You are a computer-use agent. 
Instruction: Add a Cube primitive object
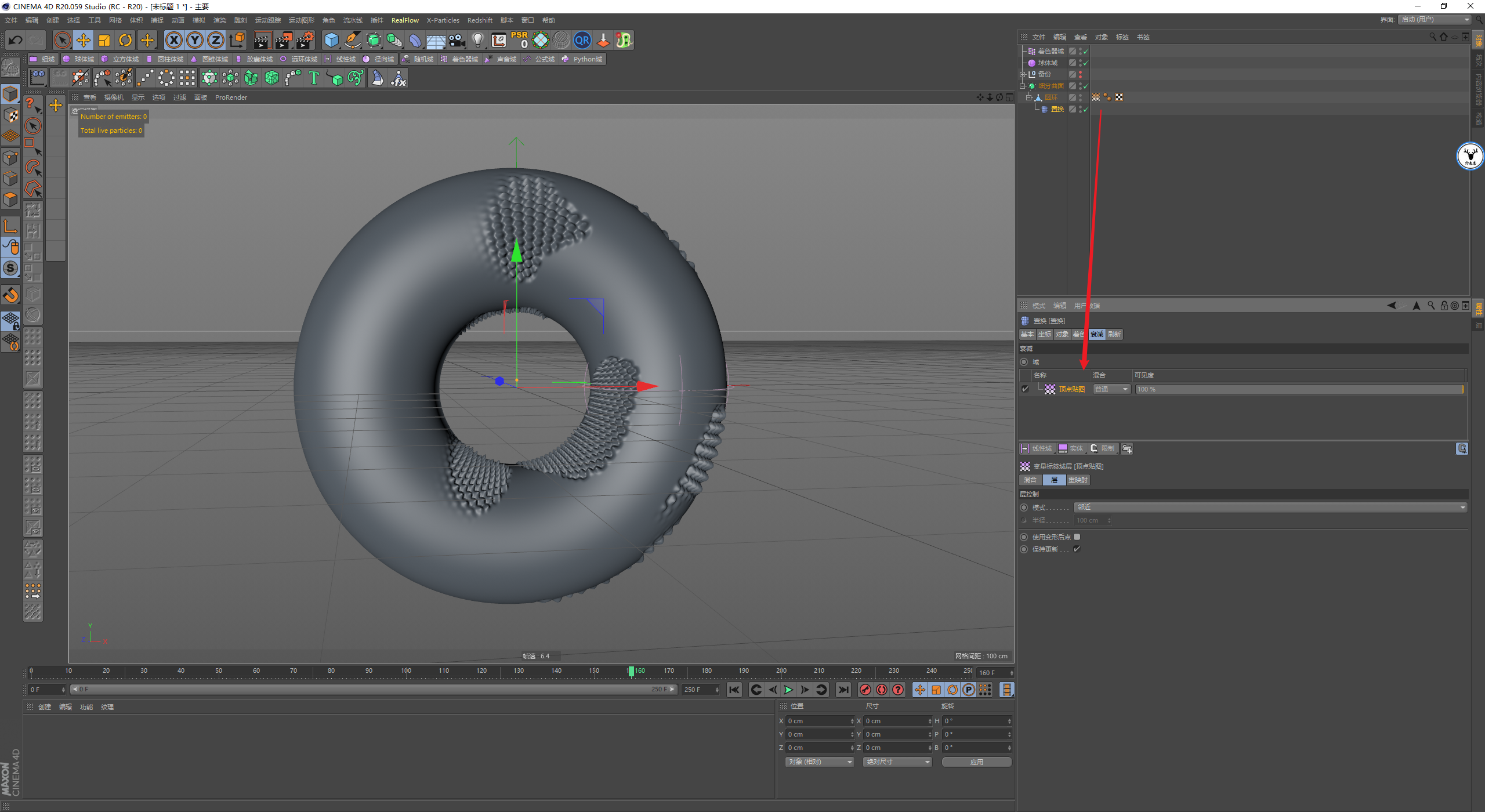coord(331,40)
